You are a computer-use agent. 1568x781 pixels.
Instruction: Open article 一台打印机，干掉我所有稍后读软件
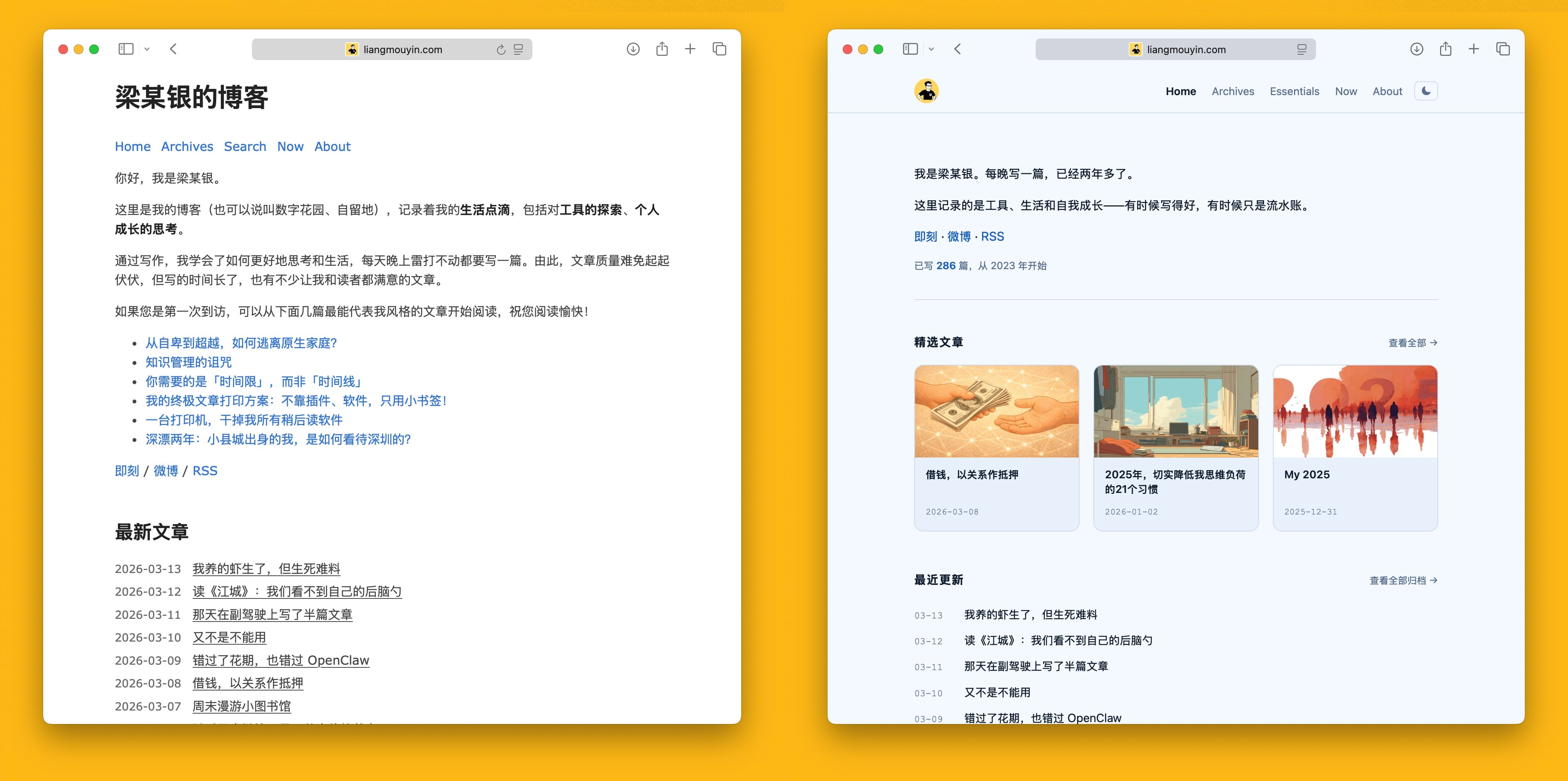(244, 420)
